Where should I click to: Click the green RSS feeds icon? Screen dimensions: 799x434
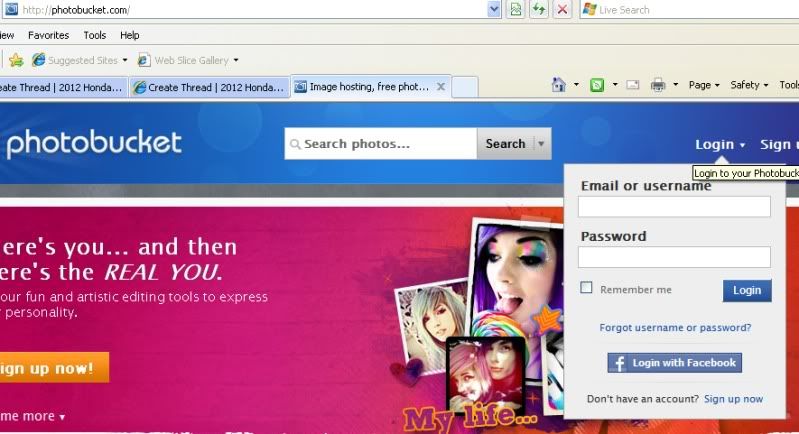point(597,85)
